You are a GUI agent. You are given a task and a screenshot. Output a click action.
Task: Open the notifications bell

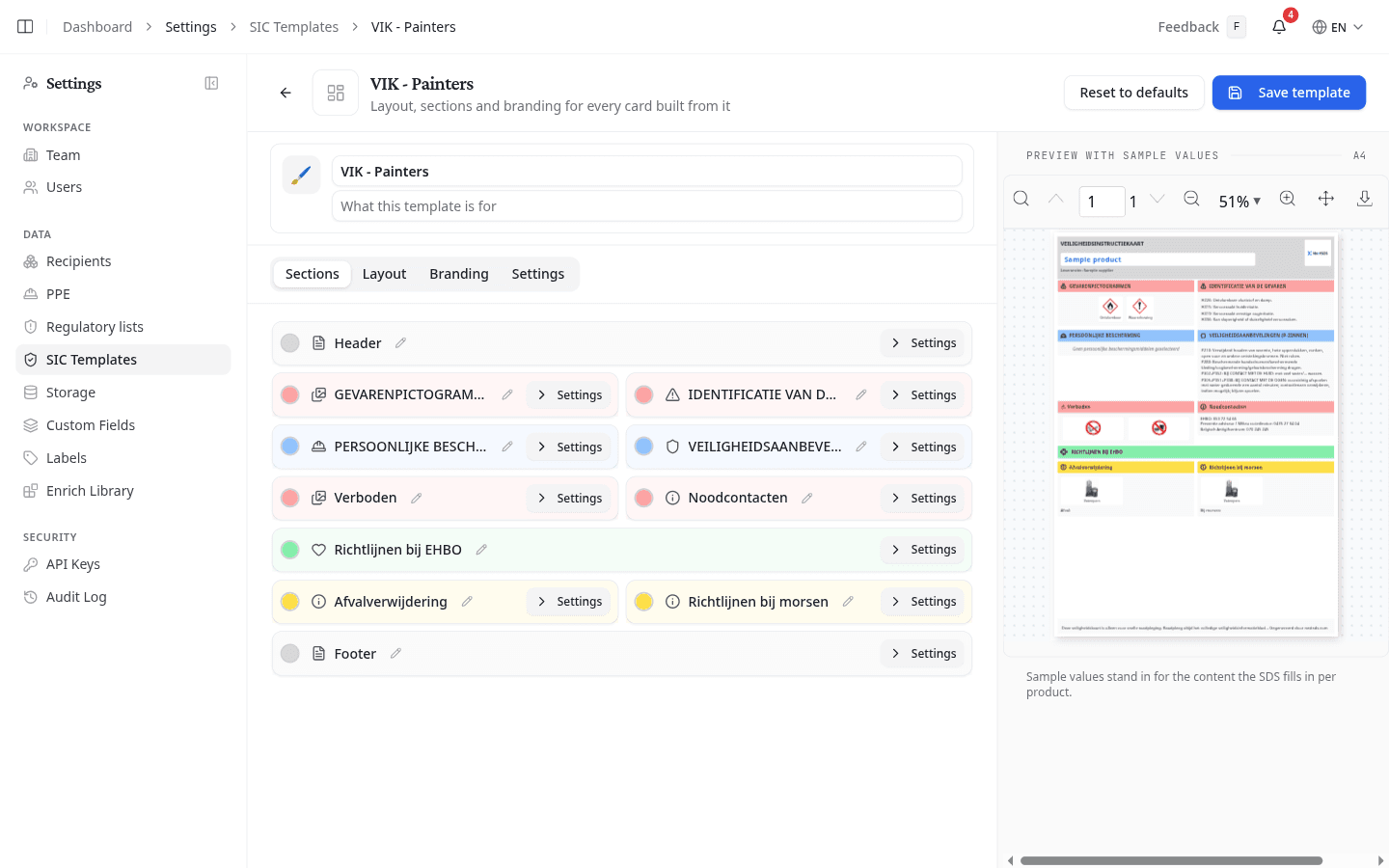point(1279,27)
